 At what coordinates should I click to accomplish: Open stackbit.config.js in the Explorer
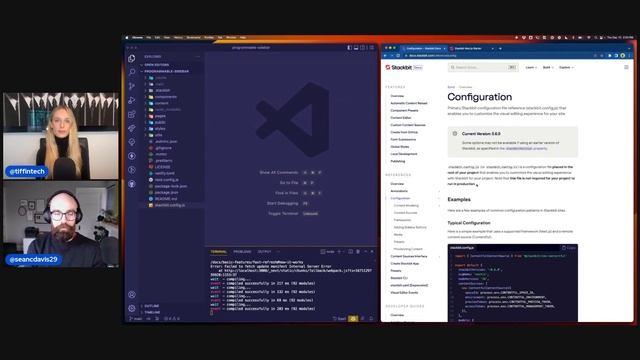(170, 205)
